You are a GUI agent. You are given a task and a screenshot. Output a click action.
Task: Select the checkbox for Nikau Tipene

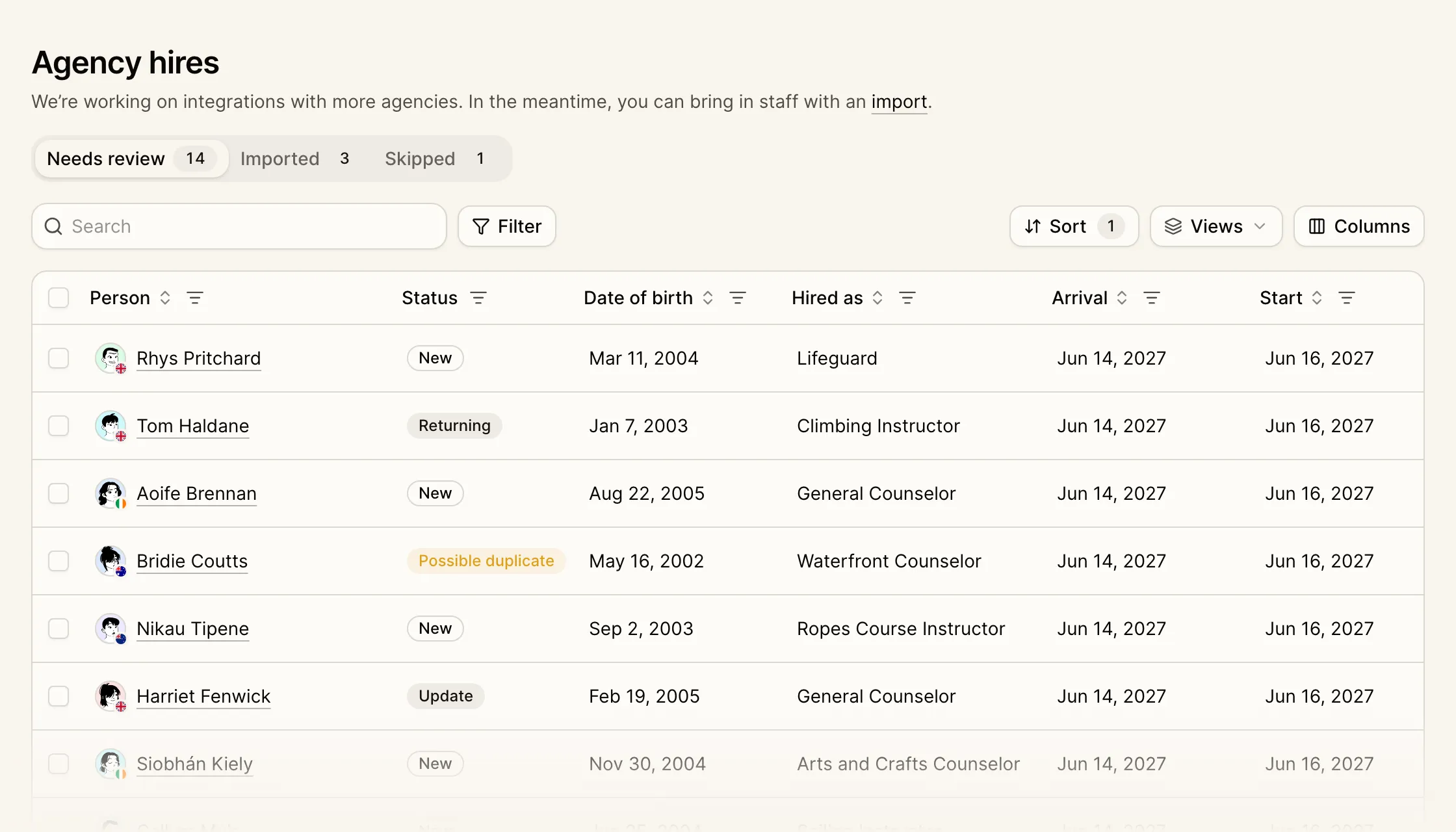58,629
